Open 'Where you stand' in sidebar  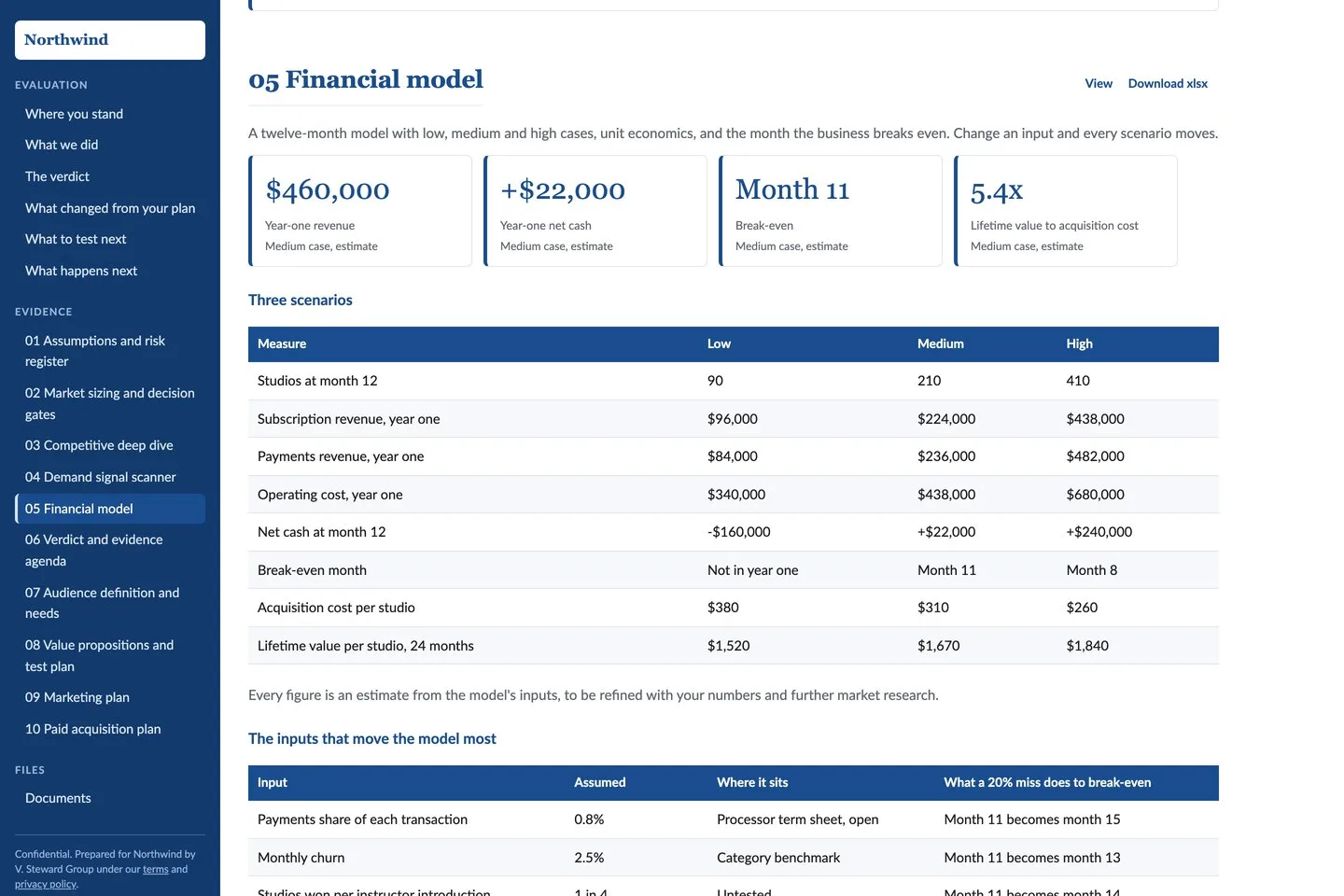click(74, 114)
